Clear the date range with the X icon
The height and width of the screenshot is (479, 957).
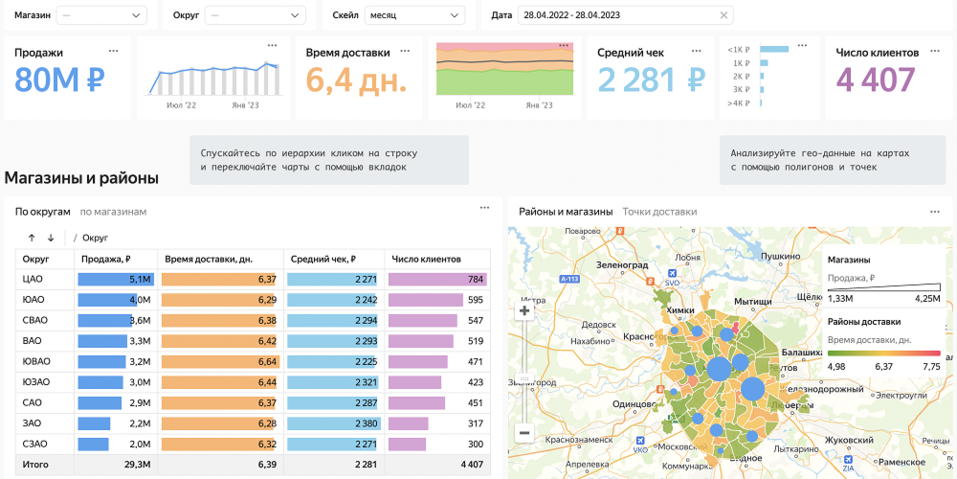click(x=724, y=16)
